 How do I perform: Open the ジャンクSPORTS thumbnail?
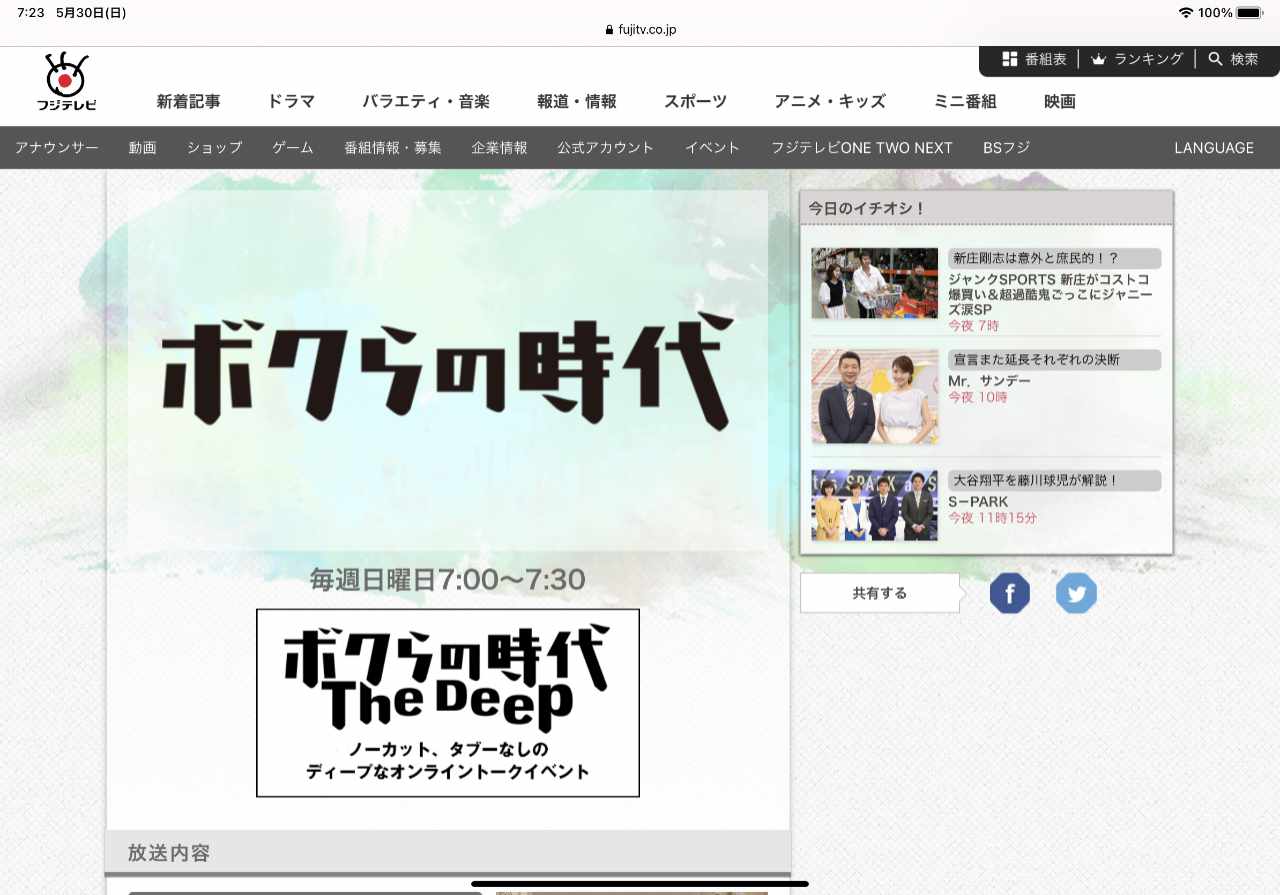pyautogui.click(x=875, y=283)
